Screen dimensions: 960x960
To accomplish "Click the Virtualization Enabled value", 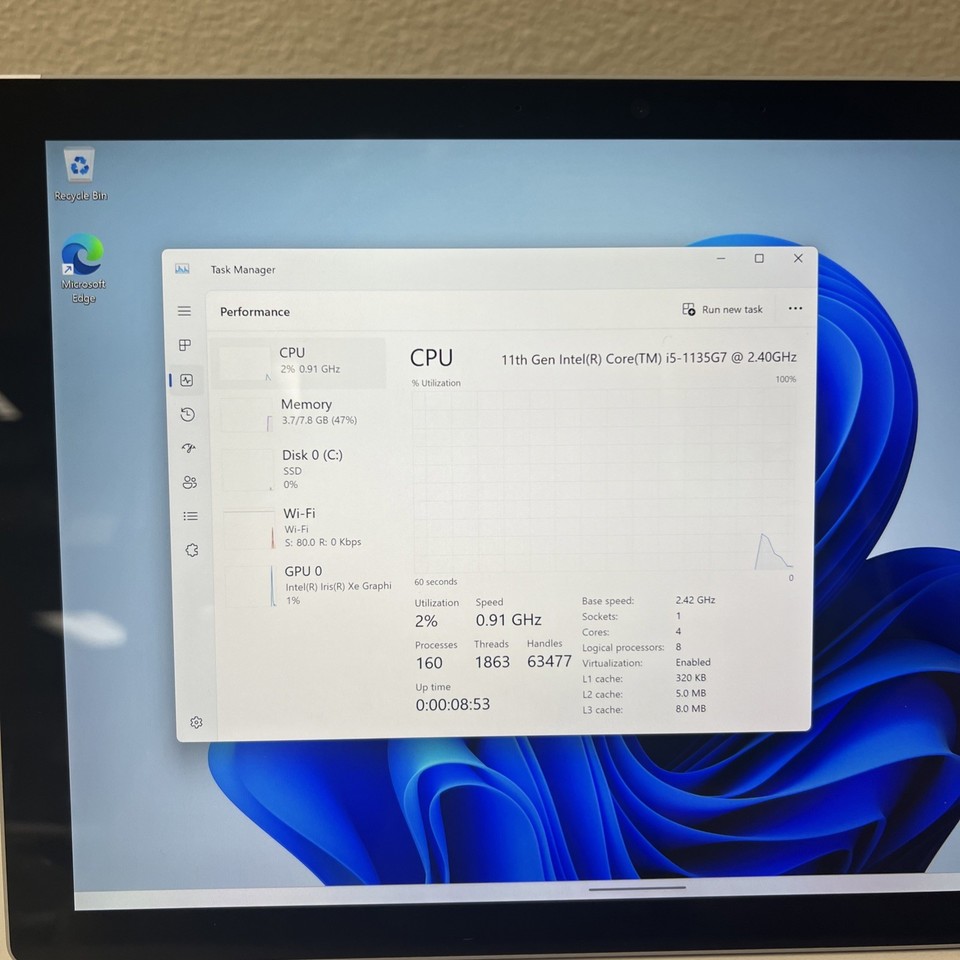I will click(x=693, y=662).
